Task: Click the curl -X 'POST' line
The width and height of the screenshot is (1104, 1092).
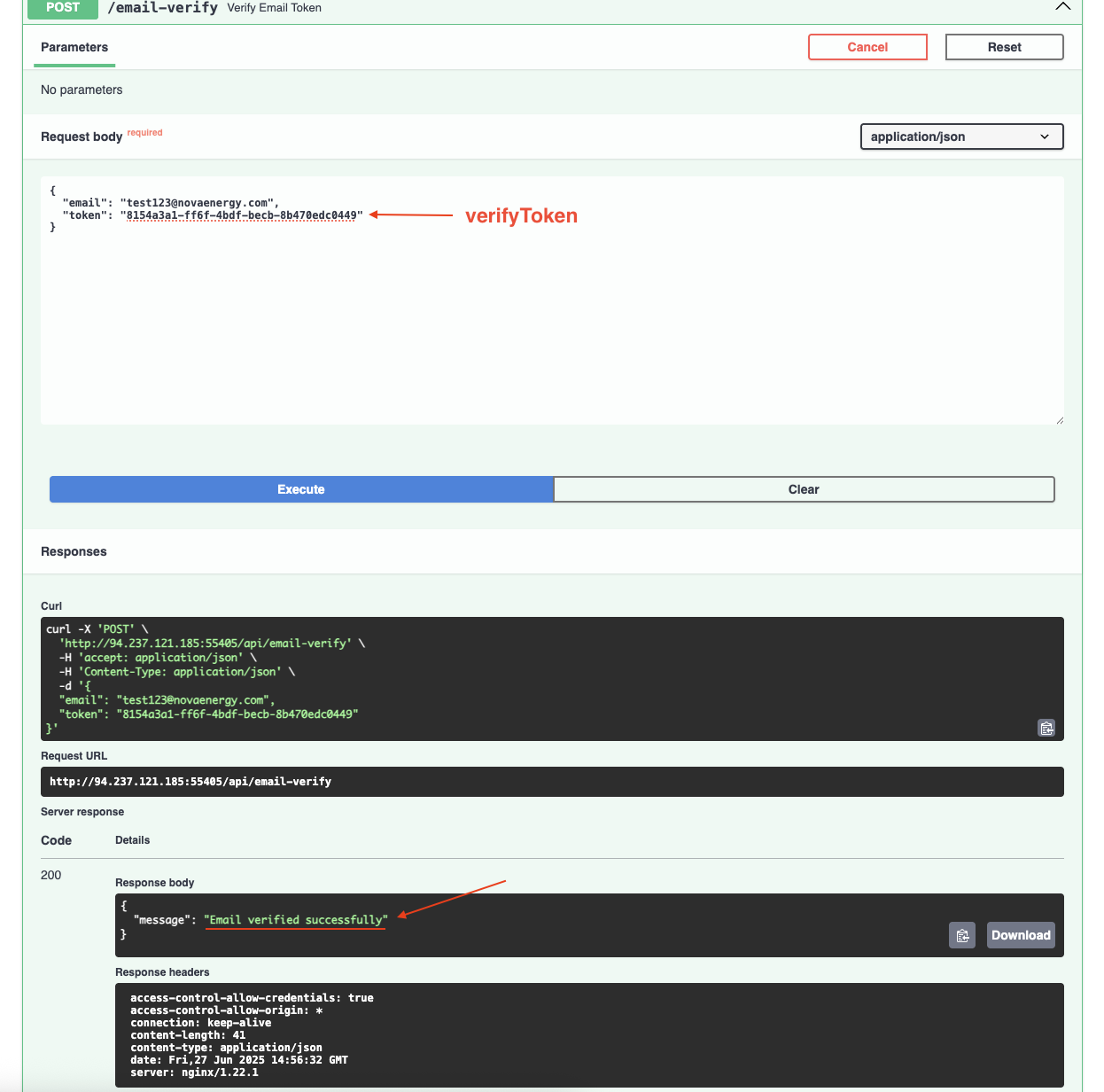Action: click(97, 629)
